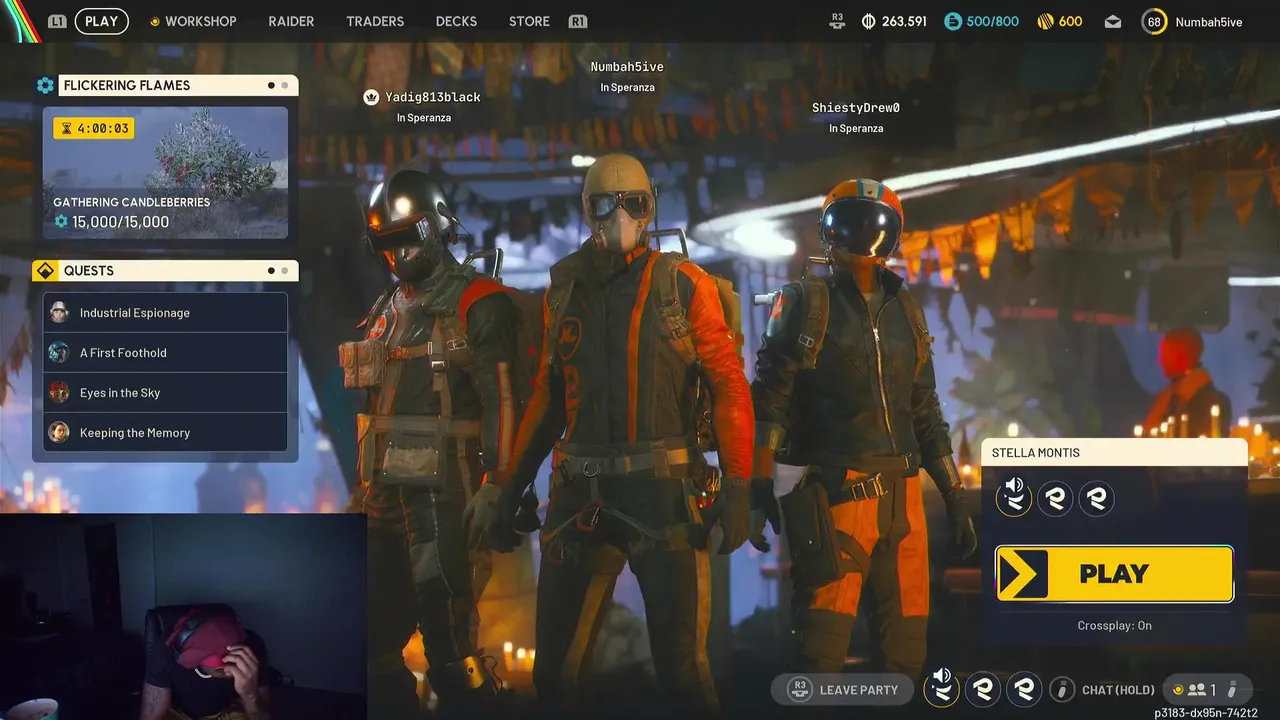Click speaking player icon in Stella Montis panel
Viewport: 1280px width, 720px height.
(1014, 497)
